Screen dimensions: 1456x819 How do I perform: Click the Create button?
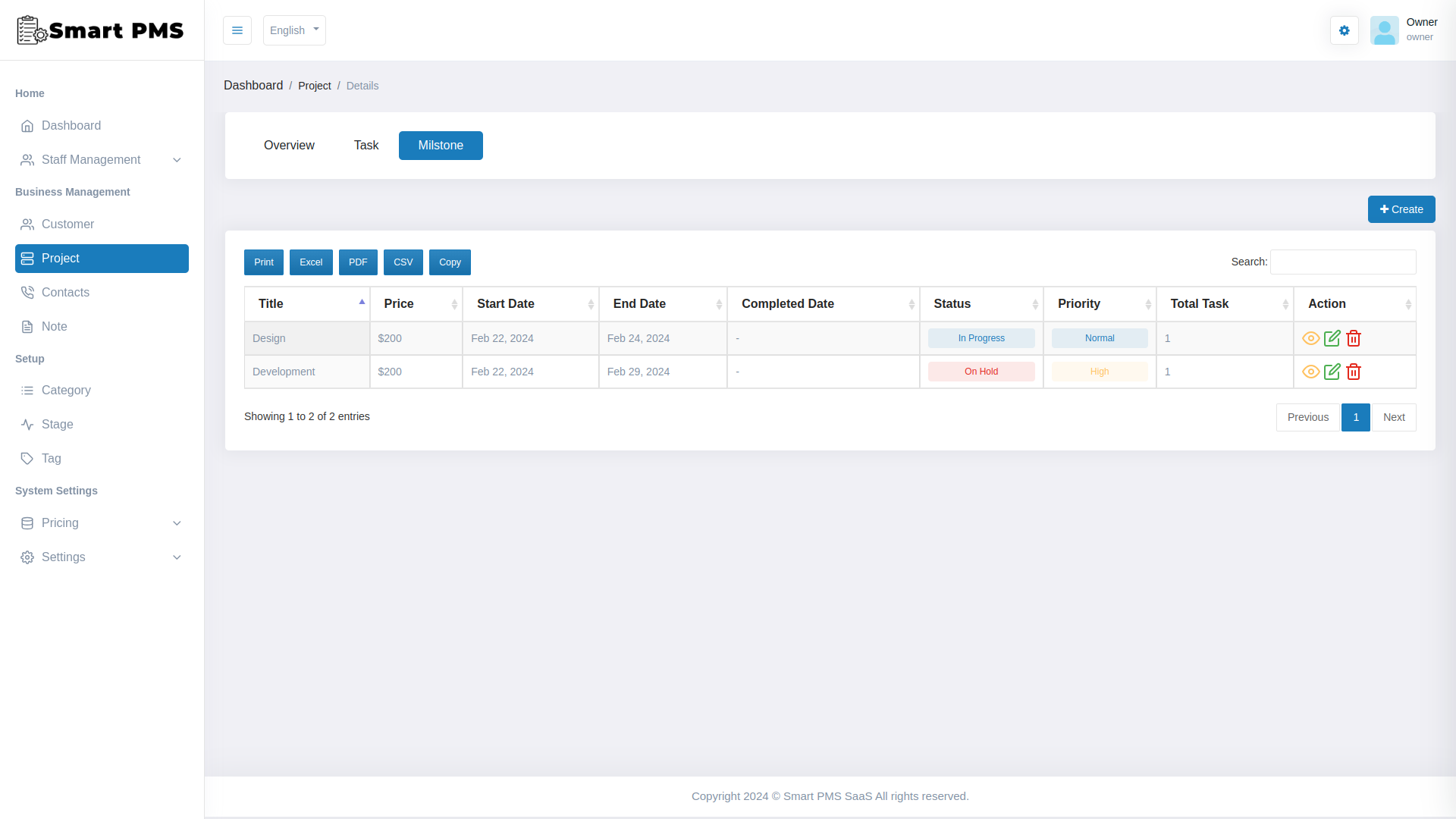1401,209
